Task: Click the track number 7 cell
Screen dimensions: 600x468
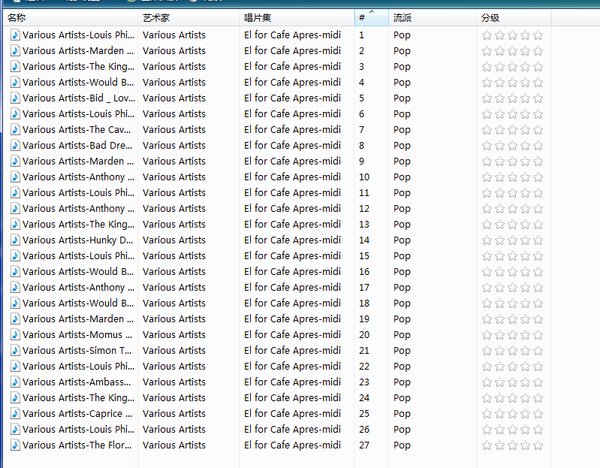Action: pos(361,130)
